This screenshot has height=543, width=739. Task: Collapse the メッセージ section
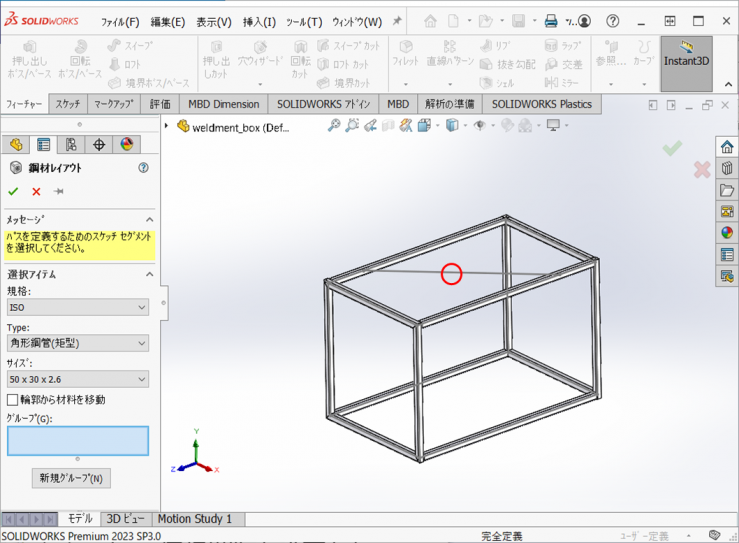(x=150, y=219)
